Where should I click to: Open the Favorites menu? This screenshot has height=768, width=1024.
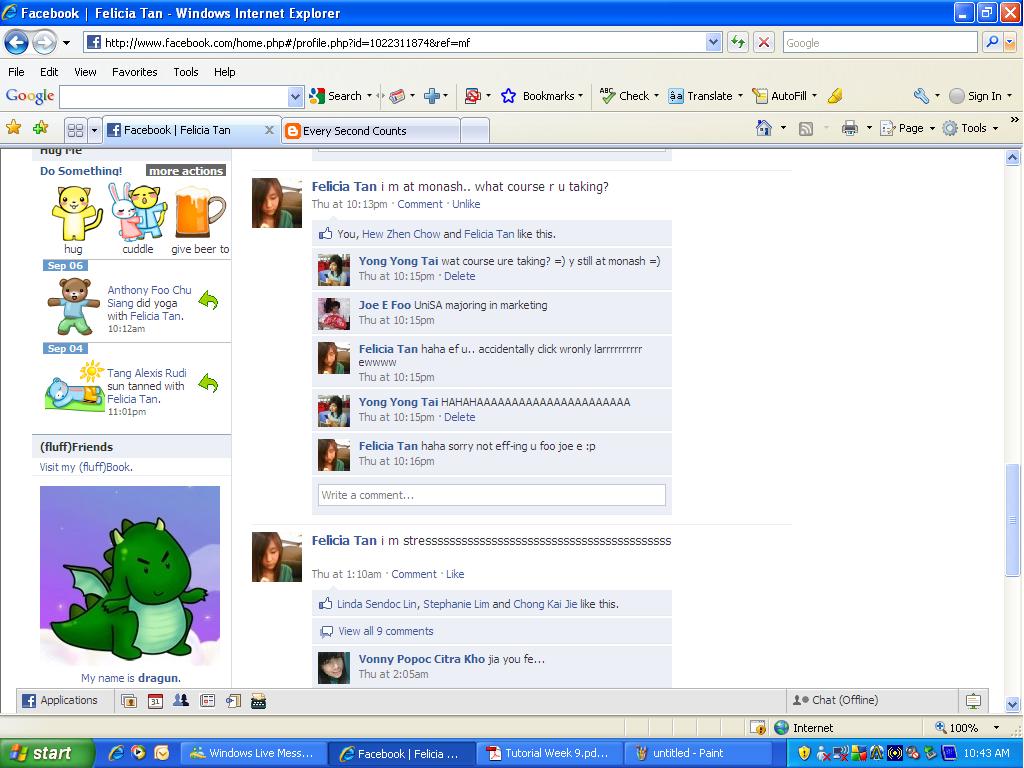pyautogui.click(x=135, y=72)
